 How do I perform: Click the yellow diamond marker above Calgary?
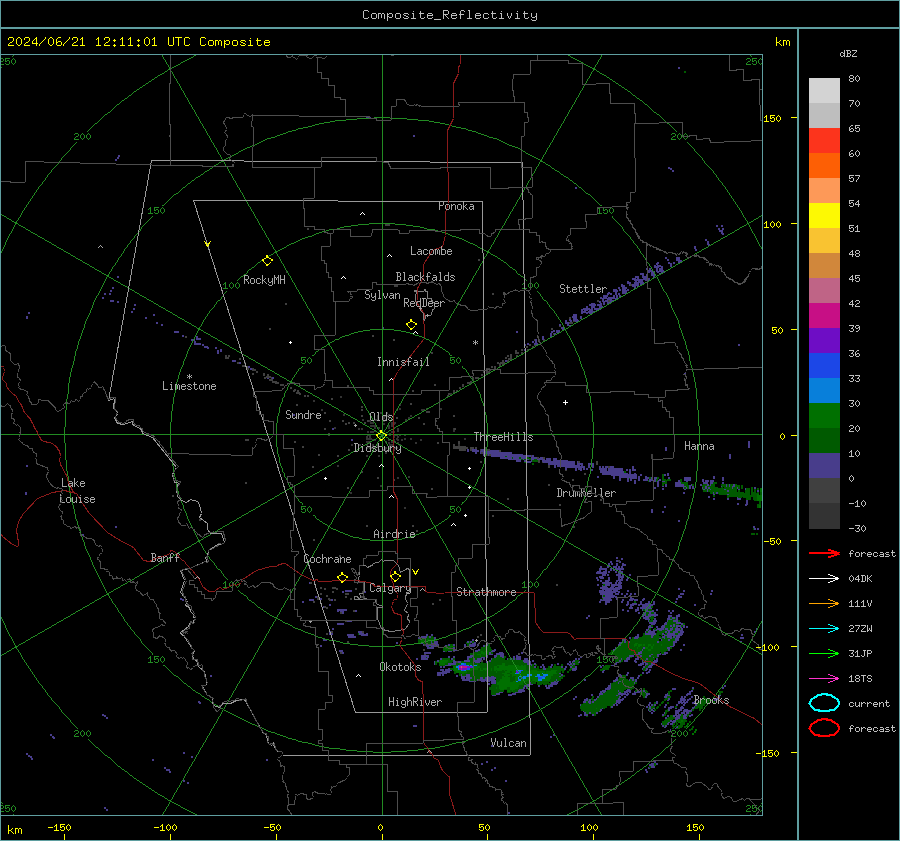(395, 576)
